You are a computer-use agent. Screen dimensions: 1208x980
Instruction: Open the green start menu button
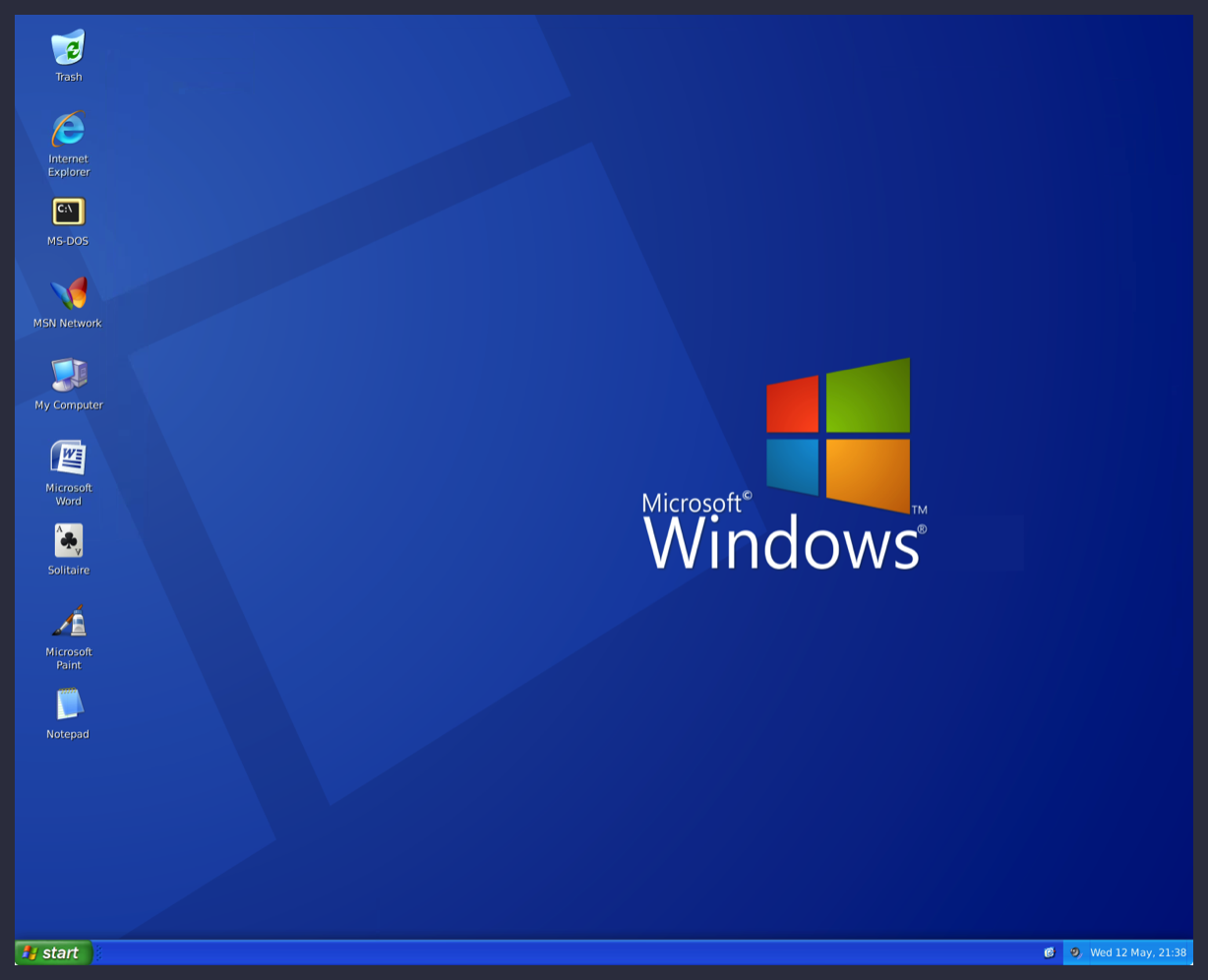pos(53,952)
